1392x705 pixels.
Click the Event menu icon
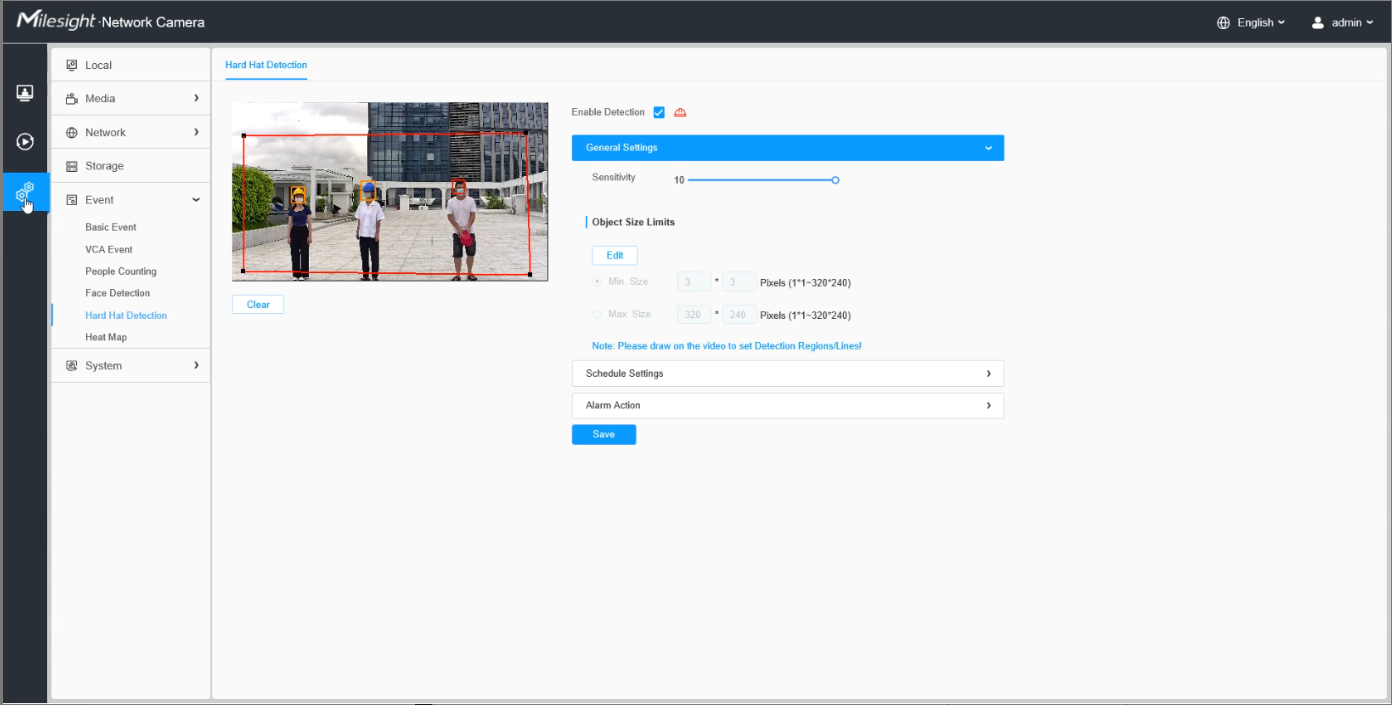[71, 200]
